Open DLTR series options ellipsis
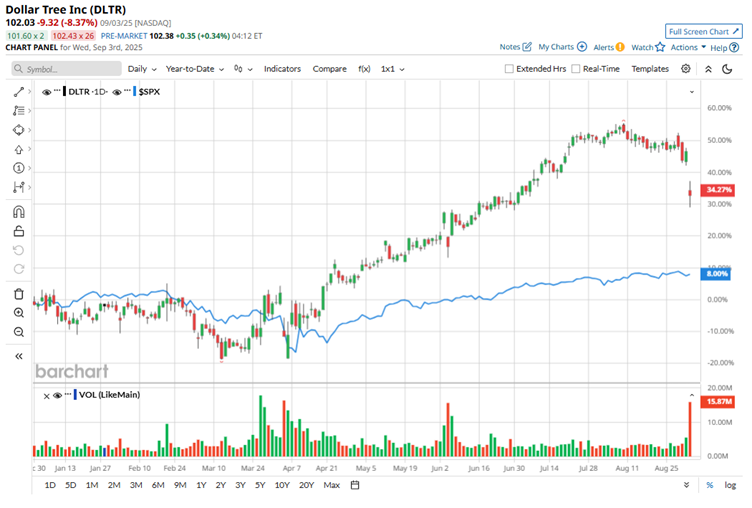 click(x=58, y=91)
